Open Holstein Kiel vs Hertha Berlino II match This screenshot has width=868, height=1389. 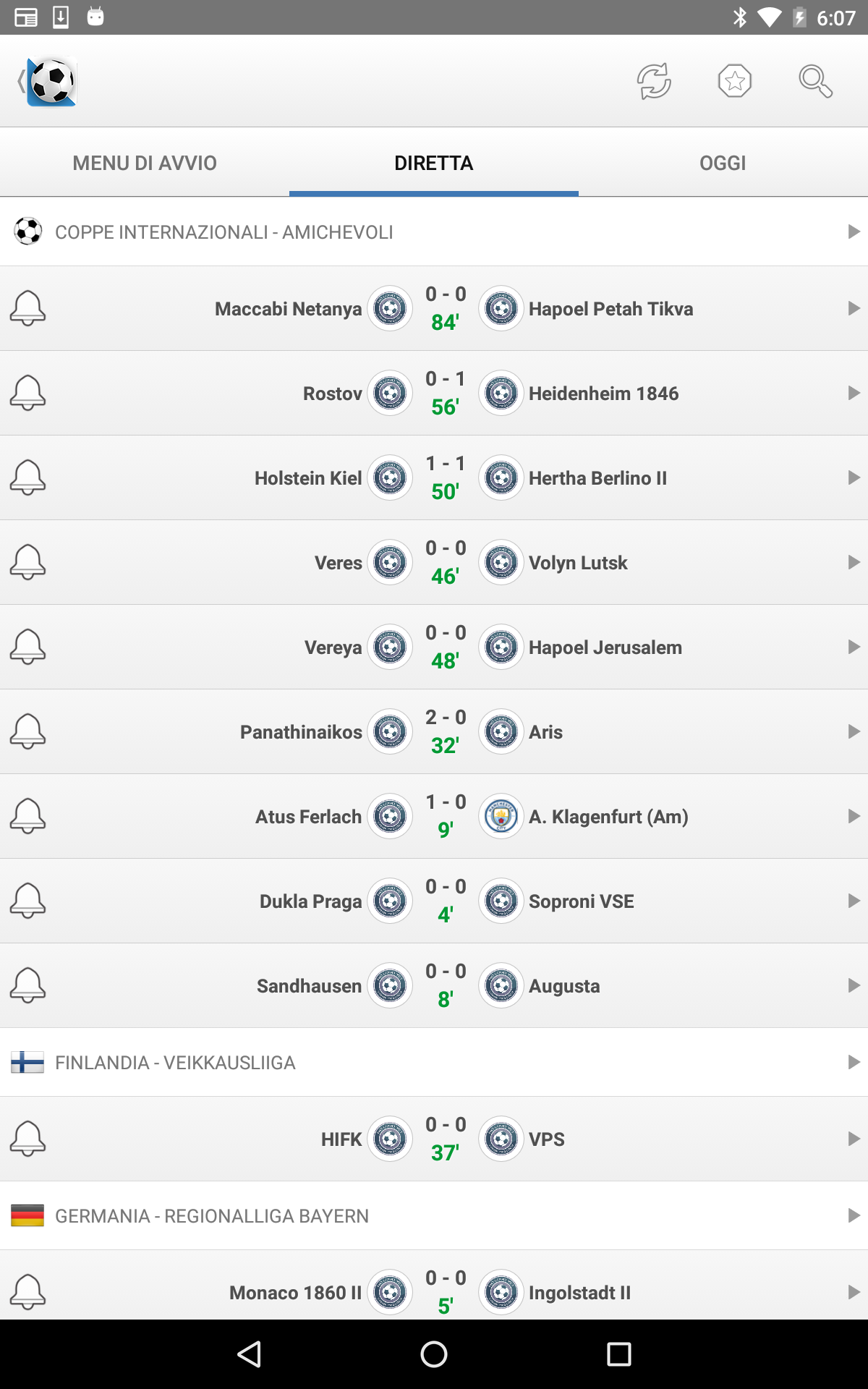(434, 477)
